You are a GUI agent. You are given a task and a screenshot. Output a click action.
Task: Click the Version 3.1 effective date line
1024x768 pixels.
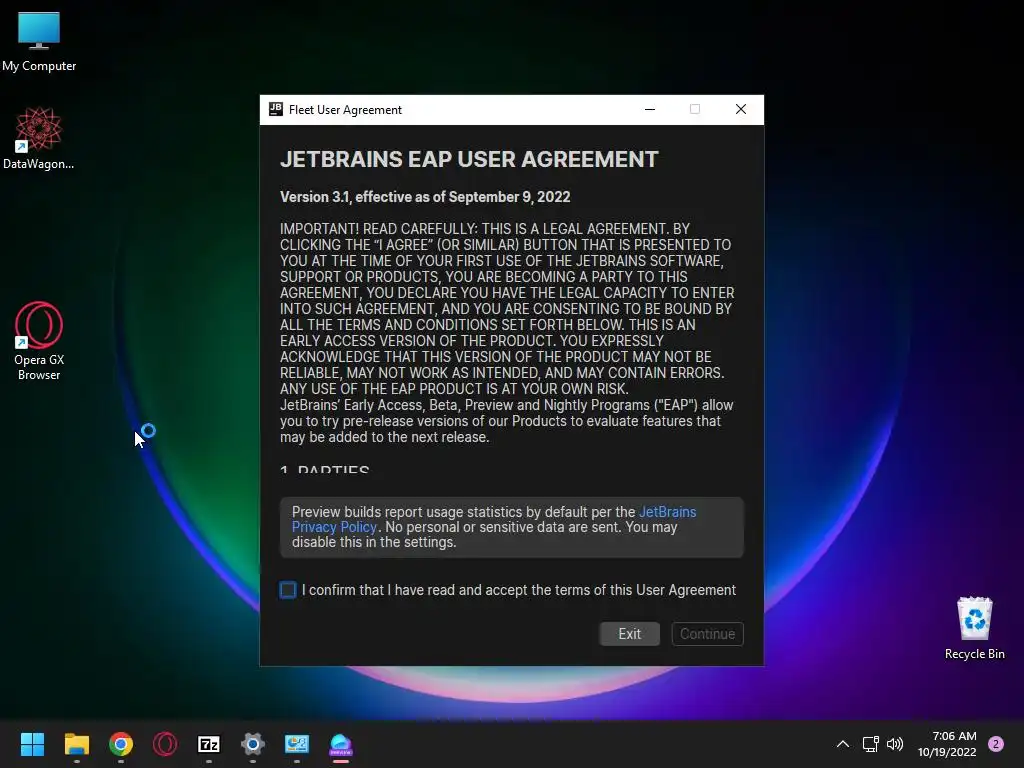[x=425, y=197]
